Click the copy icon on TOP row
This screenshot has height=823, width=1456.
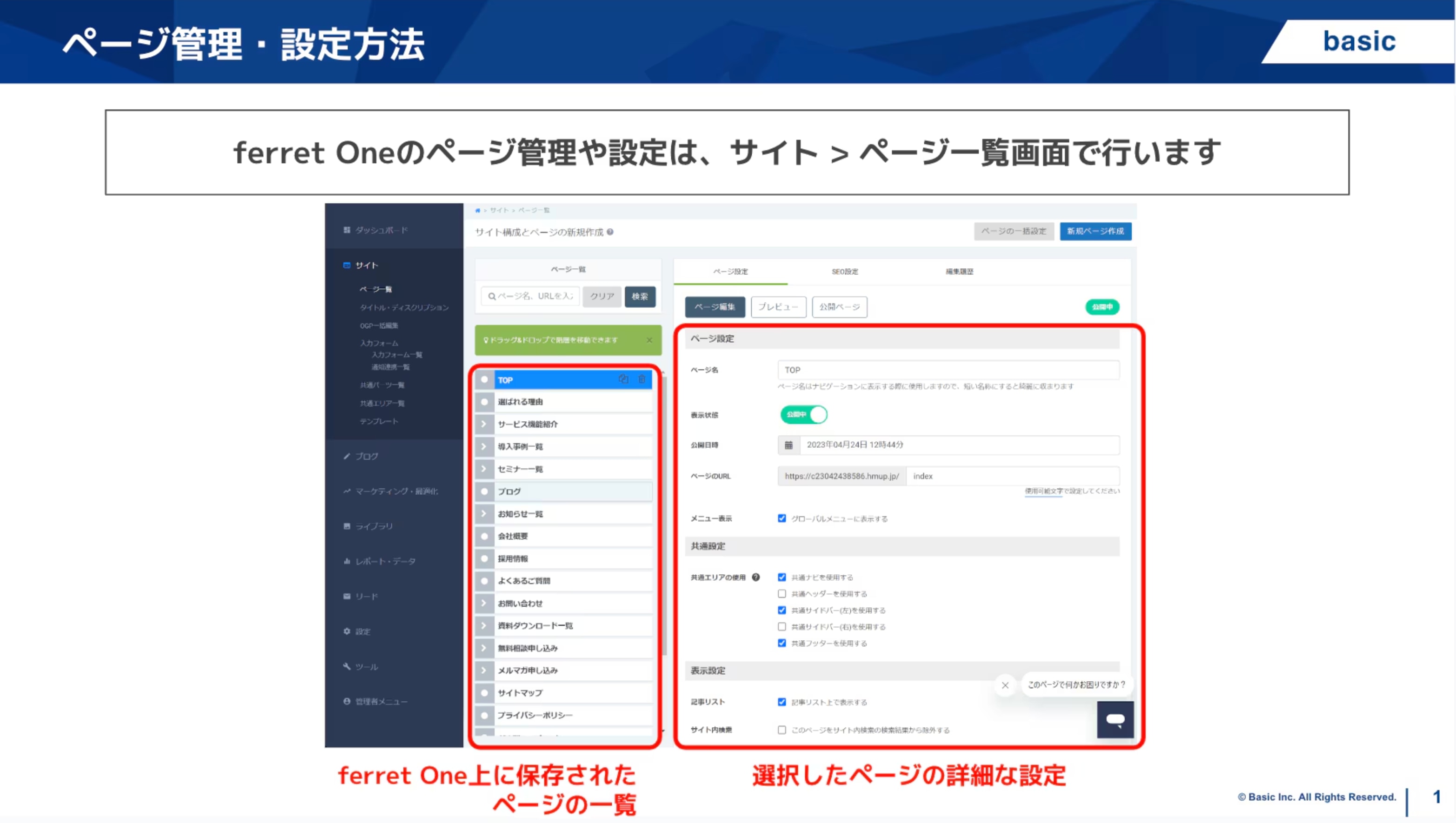tap(623, 379)
